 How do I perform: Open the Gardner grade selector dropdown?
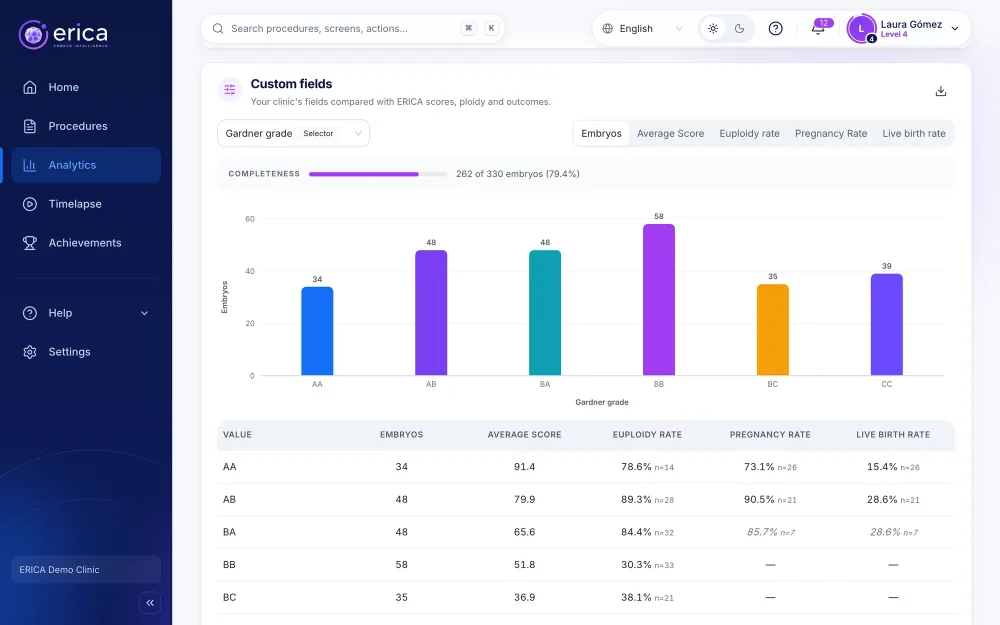pyautogui.click(x=293, y=133)
